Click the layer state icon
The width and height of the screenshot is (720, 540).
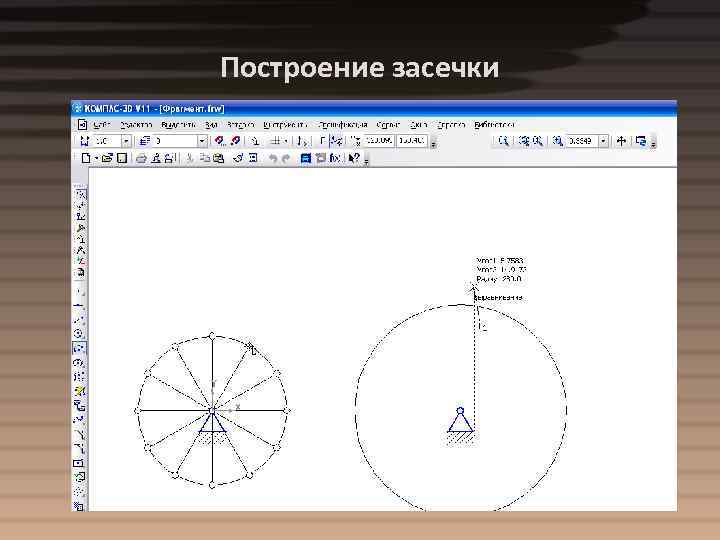[x=145, y=141]
